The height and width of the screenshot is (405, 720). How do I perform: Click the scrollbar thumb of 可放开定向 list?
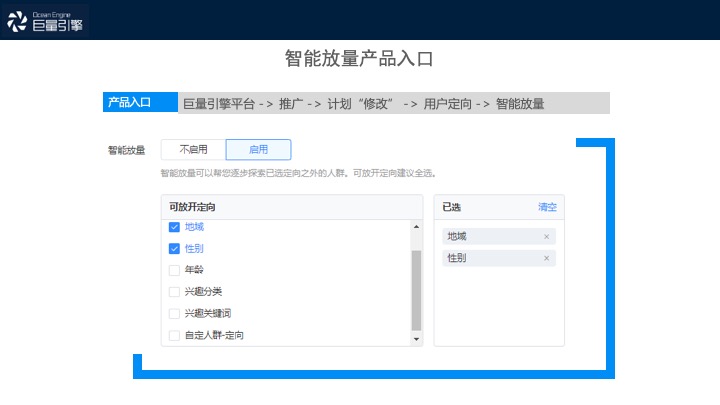pos(416,290)
